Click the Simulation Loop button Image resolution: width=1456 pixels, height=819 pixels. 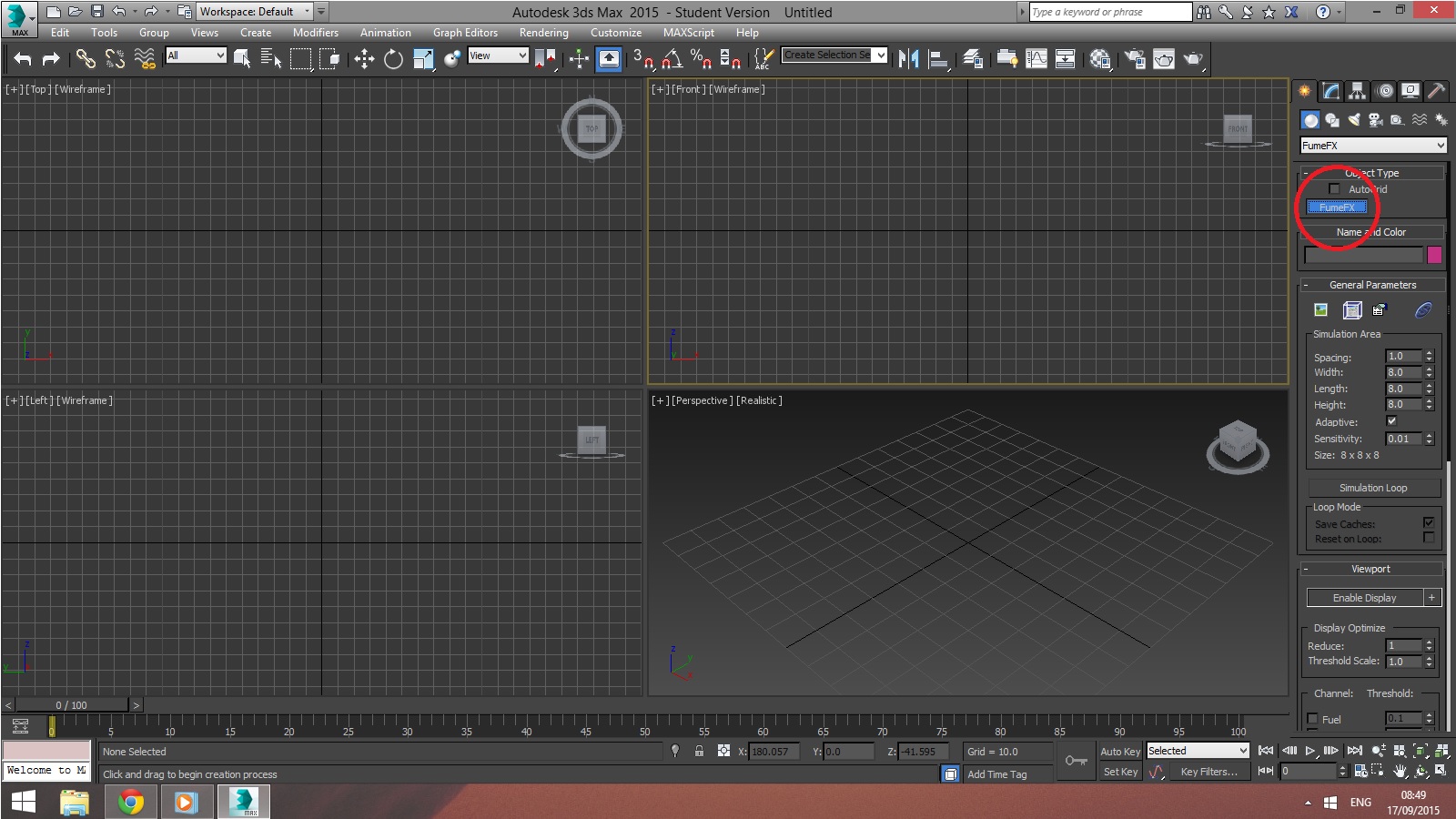coord(1373,488)
